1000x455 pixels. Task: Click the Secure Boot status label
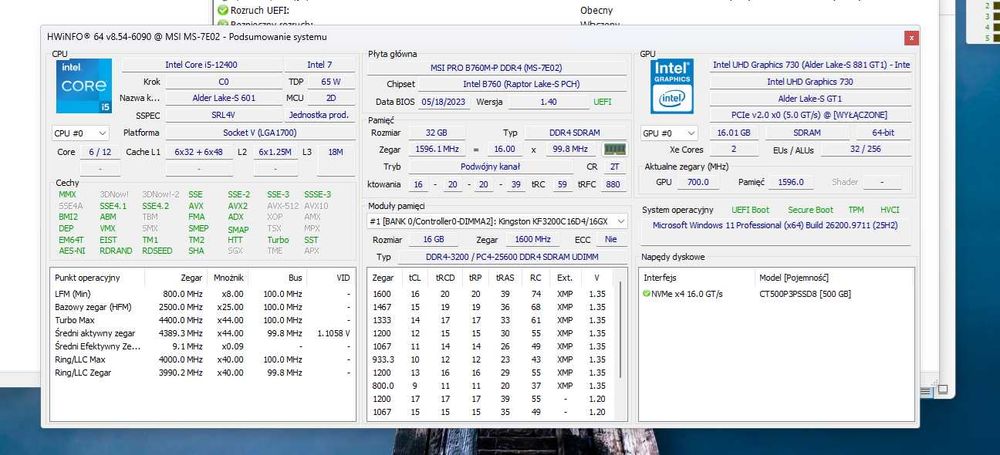click(810, 209)
